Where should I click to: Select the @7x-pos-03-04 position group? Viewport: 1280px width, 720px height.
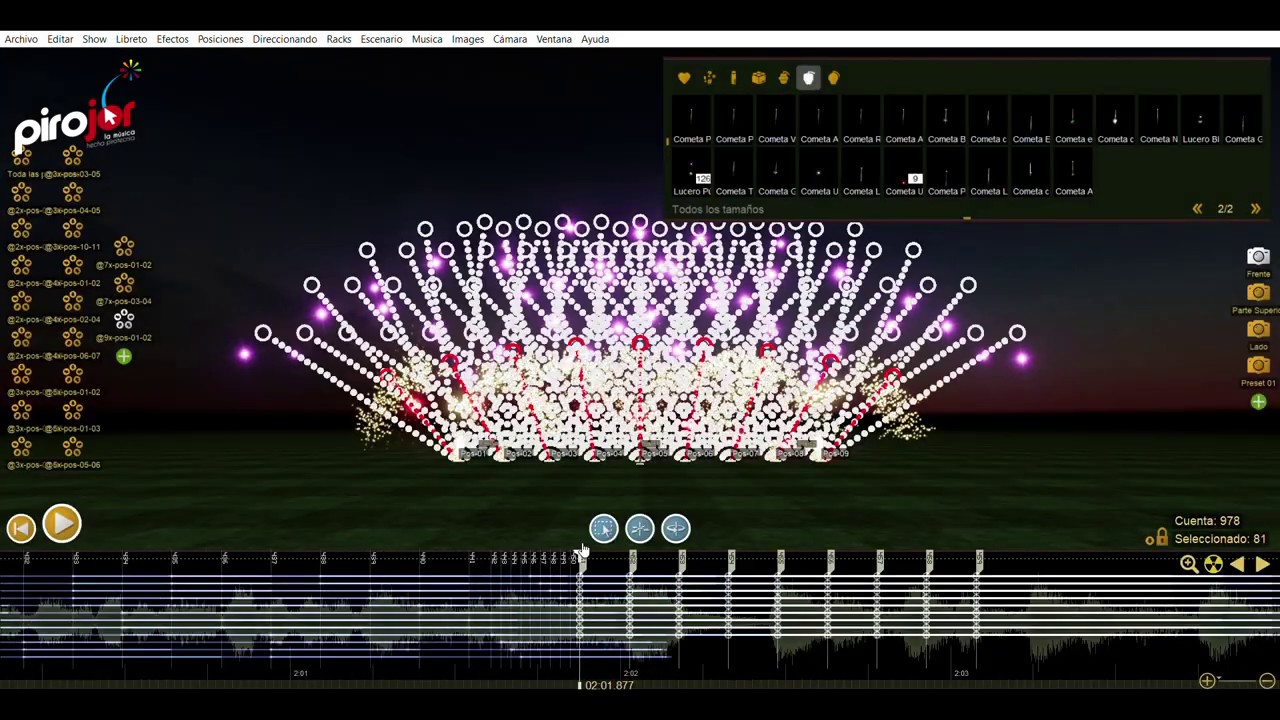(123, 284)
